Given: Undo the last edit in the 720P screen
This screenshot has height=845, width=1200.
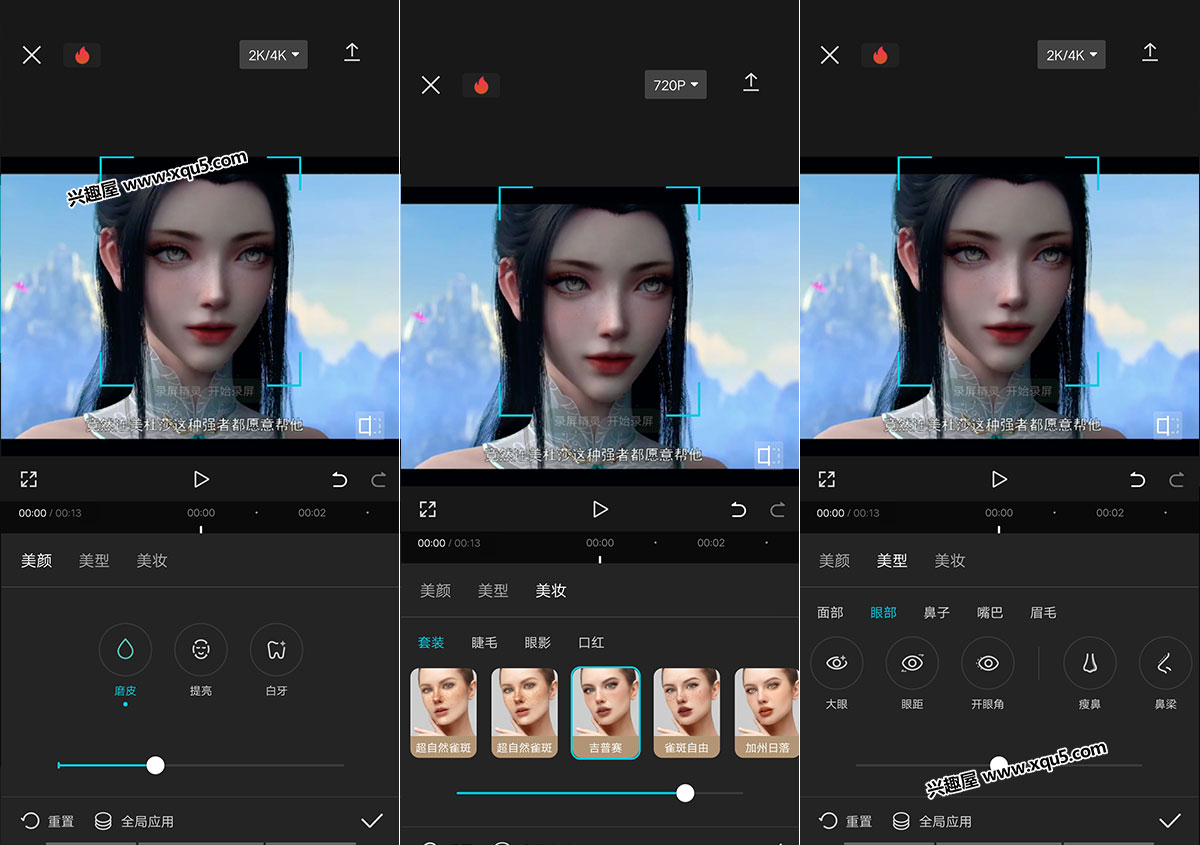Looking at the screenshot, I should [738, 510].
